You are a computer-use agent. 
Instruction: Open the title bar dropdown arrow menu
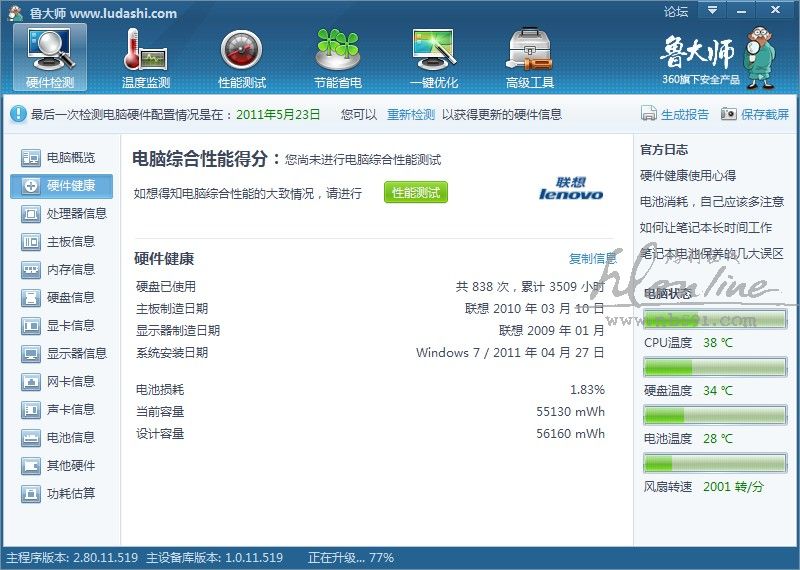712,10
